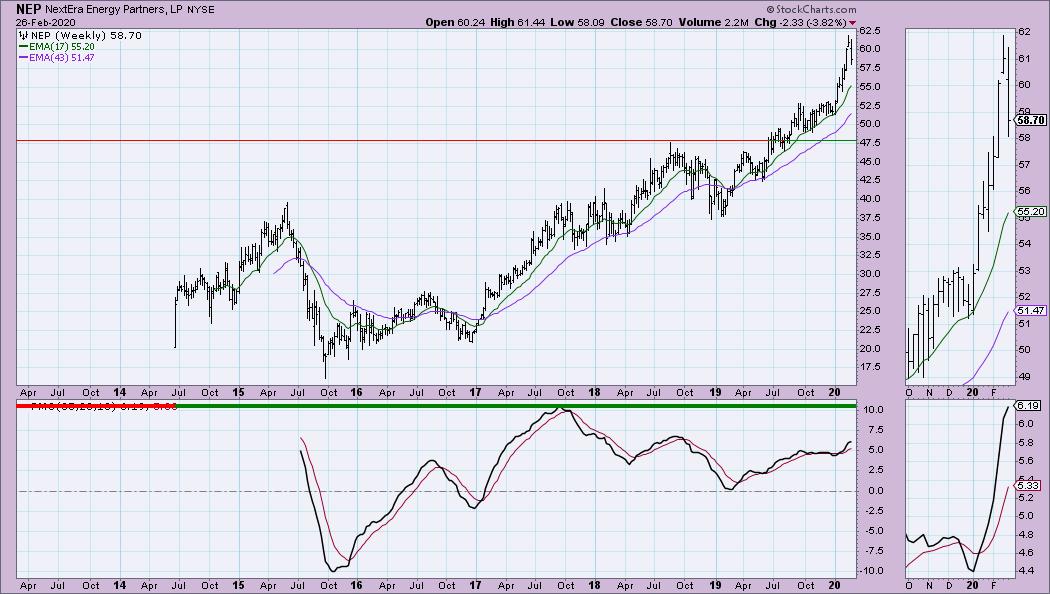Click the year 17 label under the price chart
This screenshot has height=594, width=1050.
(x=475, y=392)
